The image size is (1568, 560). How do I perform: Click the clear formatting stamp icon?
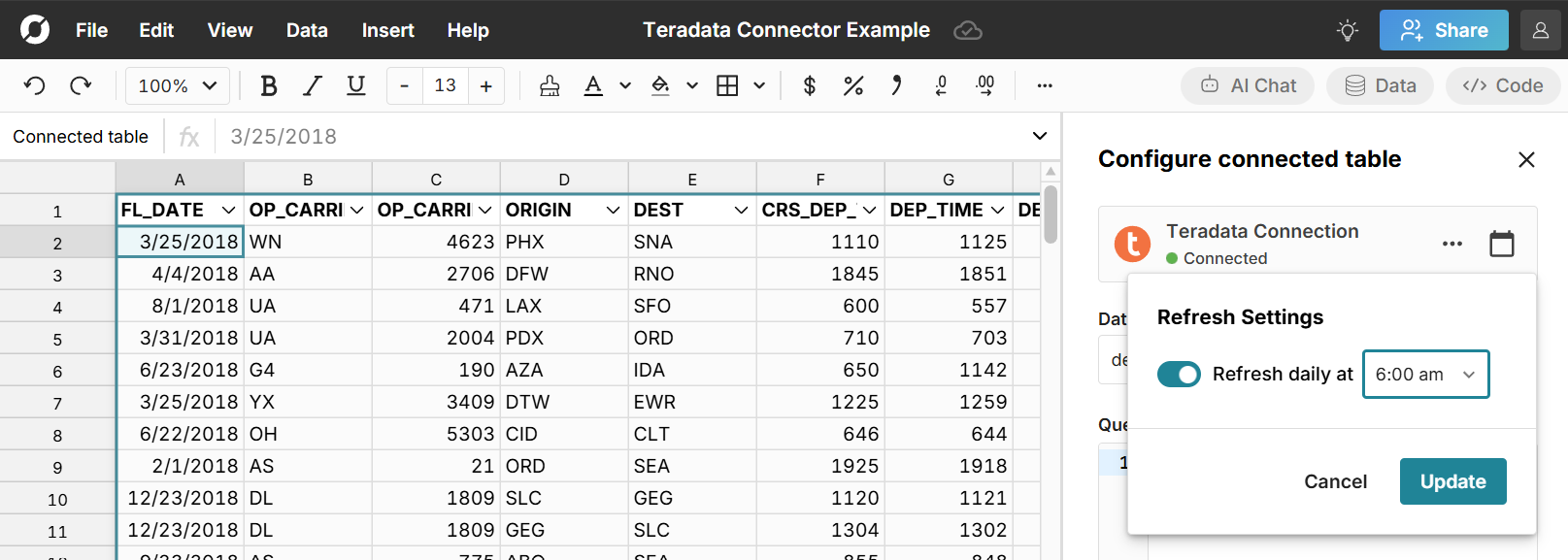(550, 85)
